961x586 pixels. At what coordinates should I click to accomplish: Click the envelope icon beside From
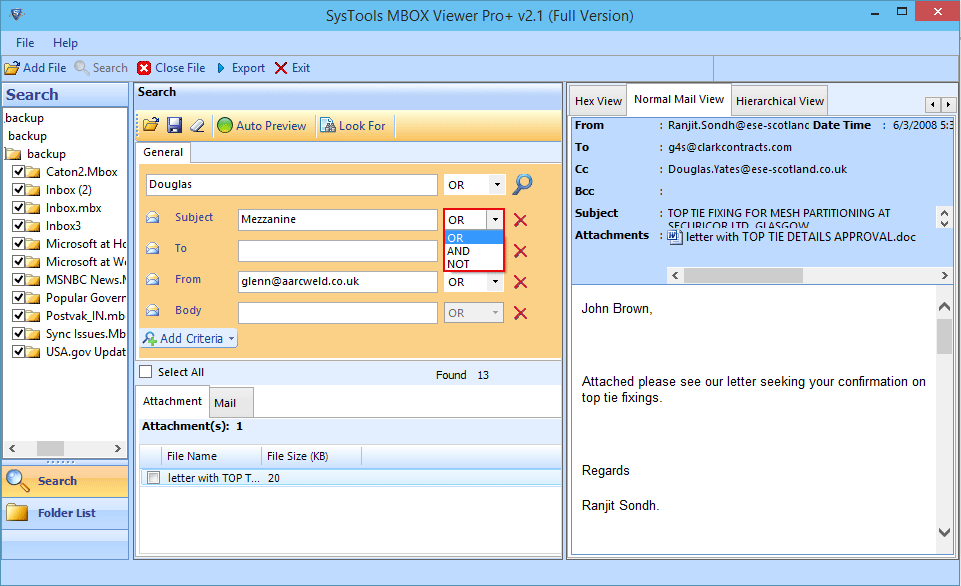(153, 280)
